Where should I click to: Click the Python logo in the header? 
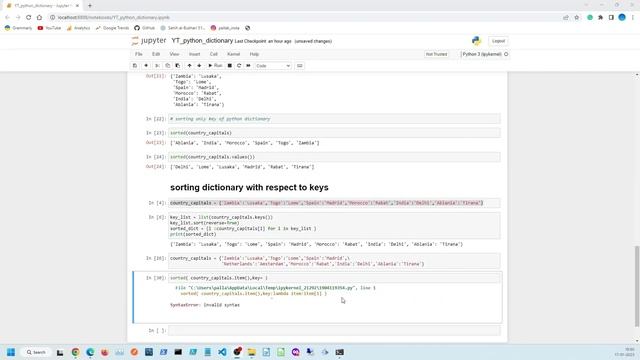pyautogui.click(x=476, y=41)
